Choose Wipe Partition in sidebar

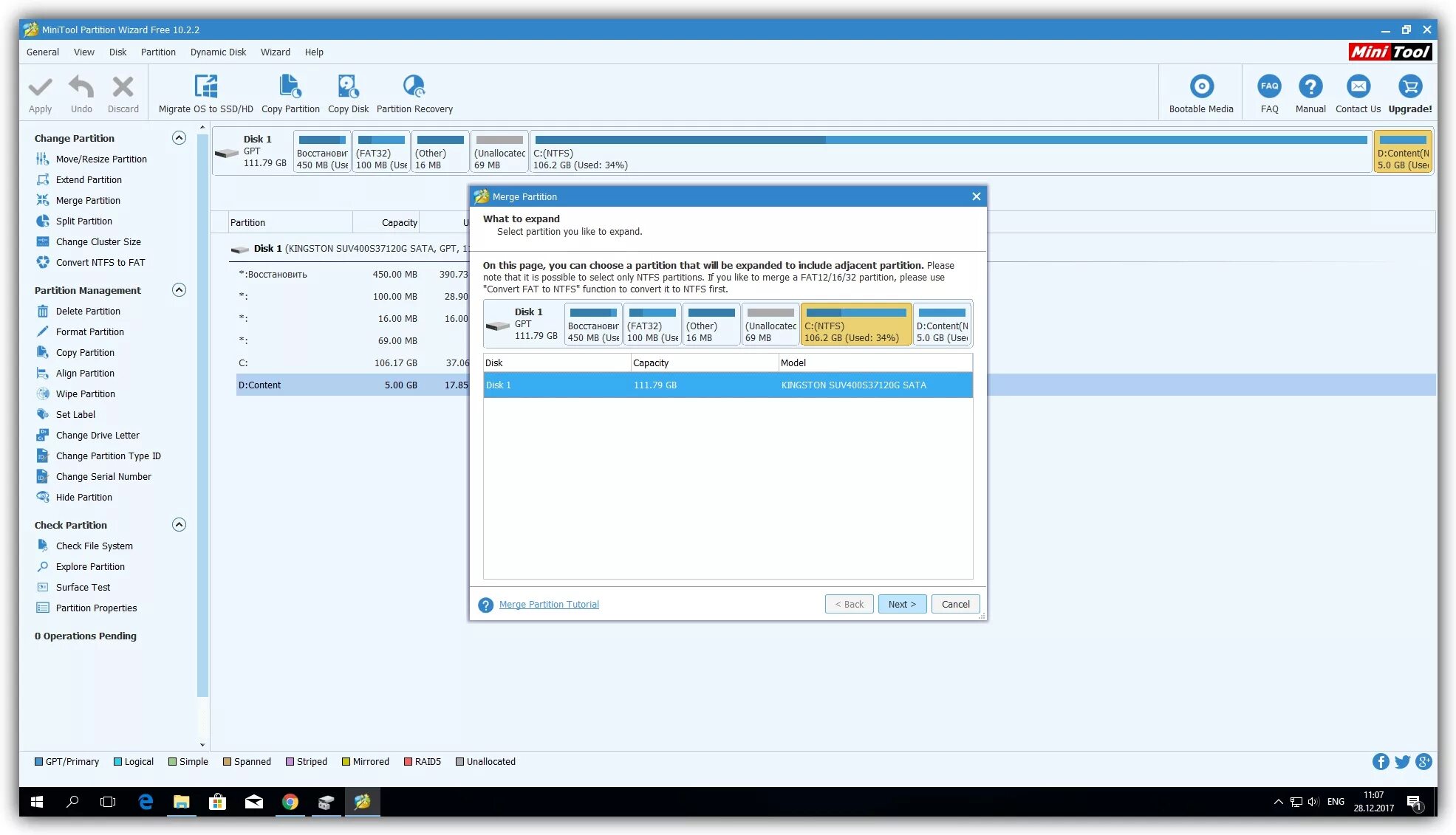pos(85,394)
